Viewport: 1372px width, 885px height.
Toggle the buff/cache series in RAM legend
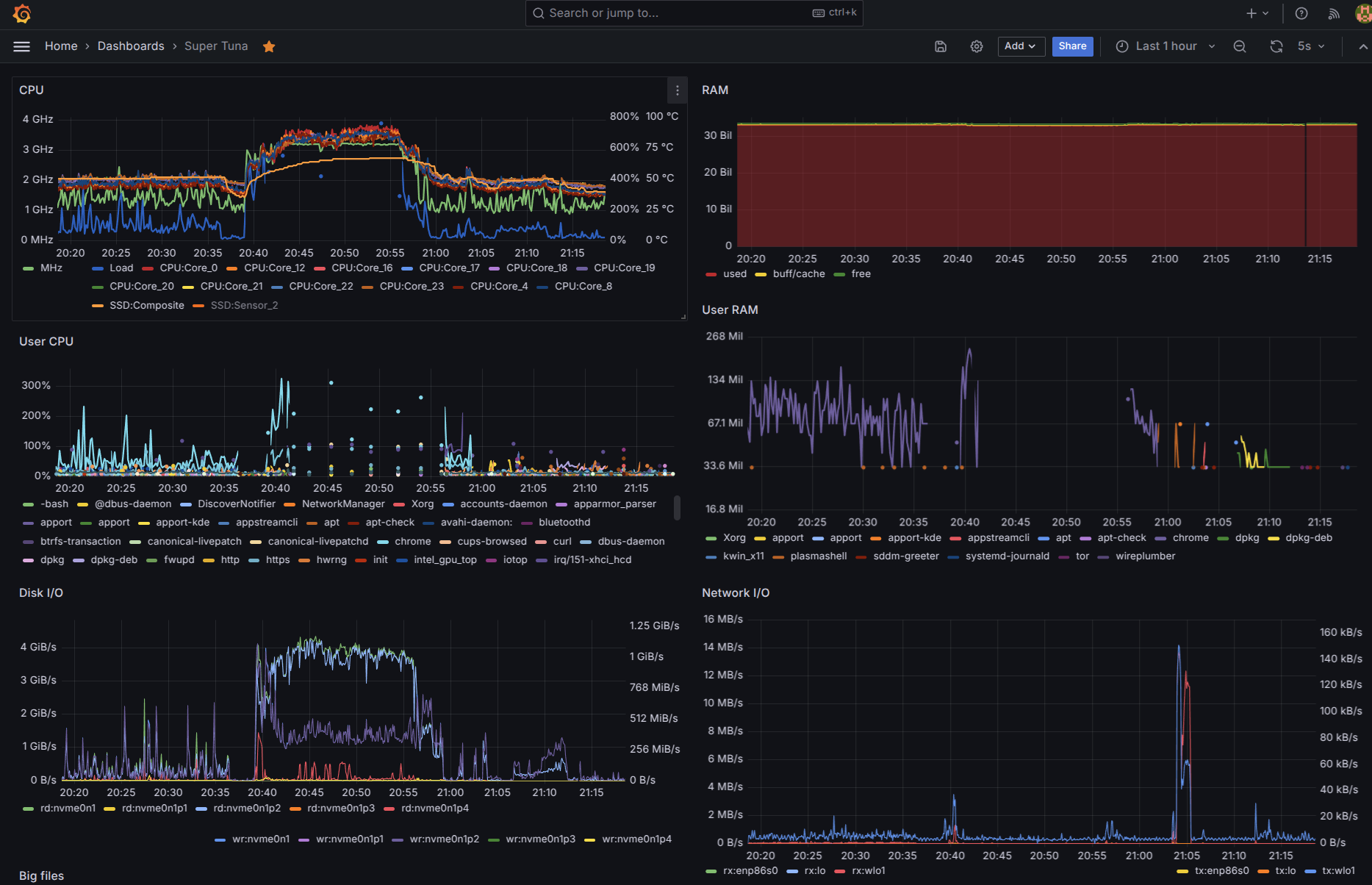click(x=798, y=274)
